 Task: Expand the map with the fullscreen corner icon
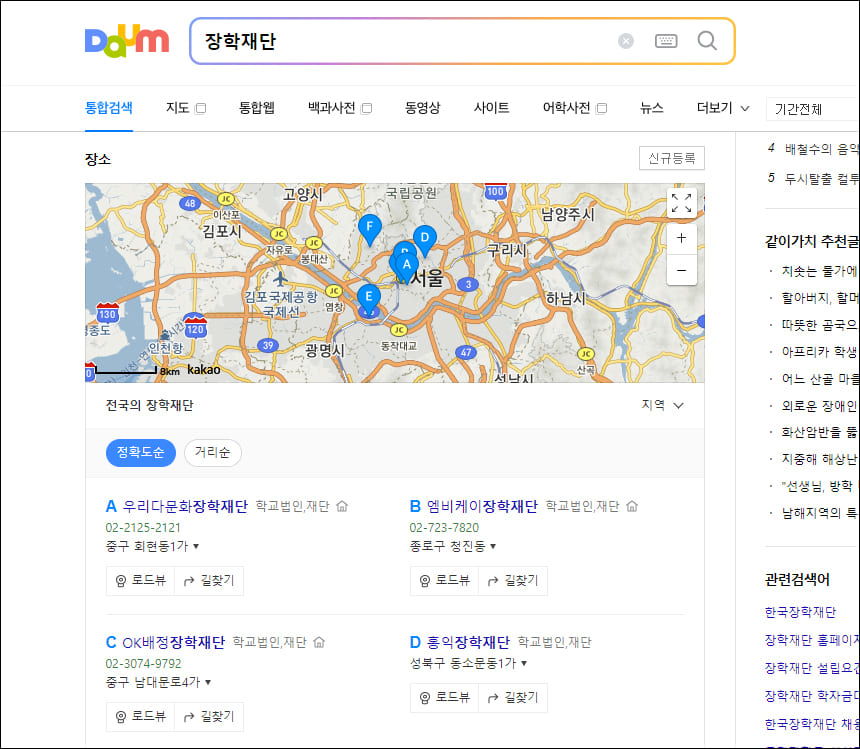[x=681, y=203]
